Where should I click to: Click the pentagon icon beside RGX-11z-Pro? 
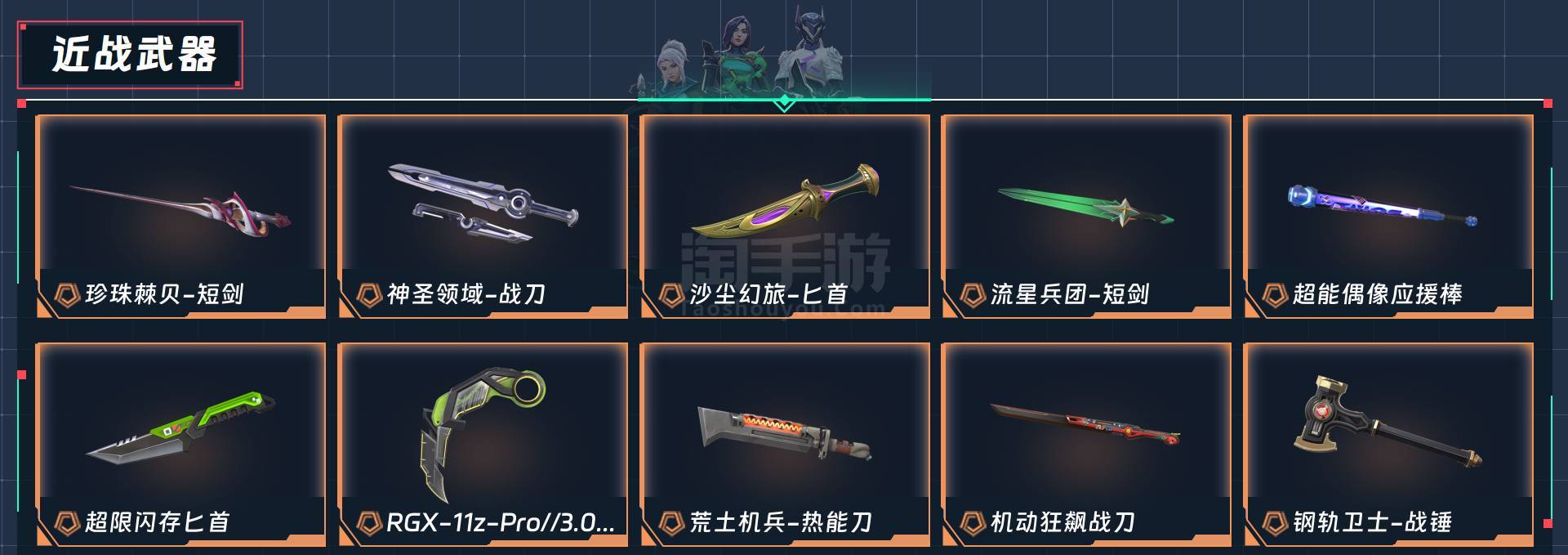tap(369, 522)
